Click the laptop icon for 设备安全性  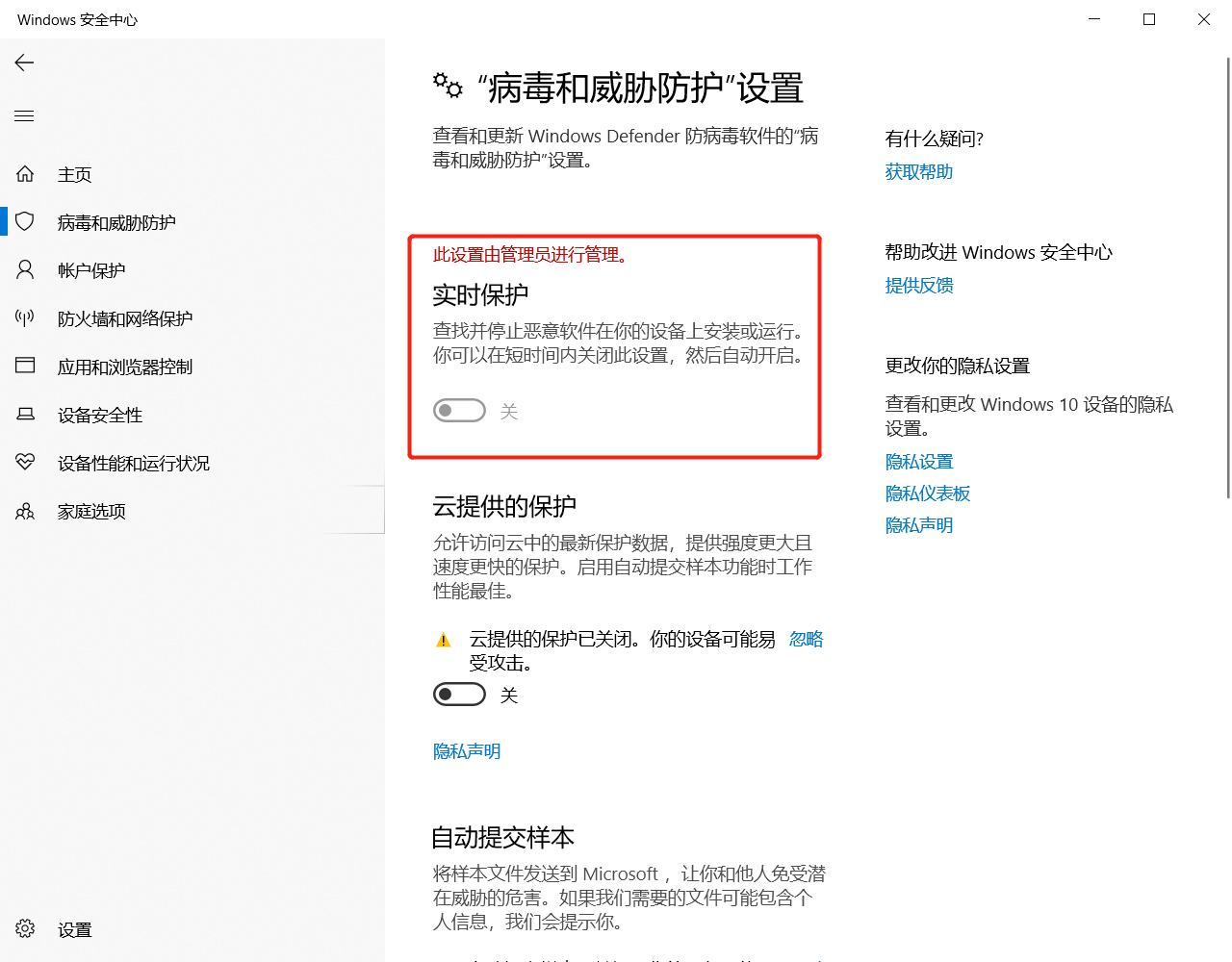click(25, 414)
